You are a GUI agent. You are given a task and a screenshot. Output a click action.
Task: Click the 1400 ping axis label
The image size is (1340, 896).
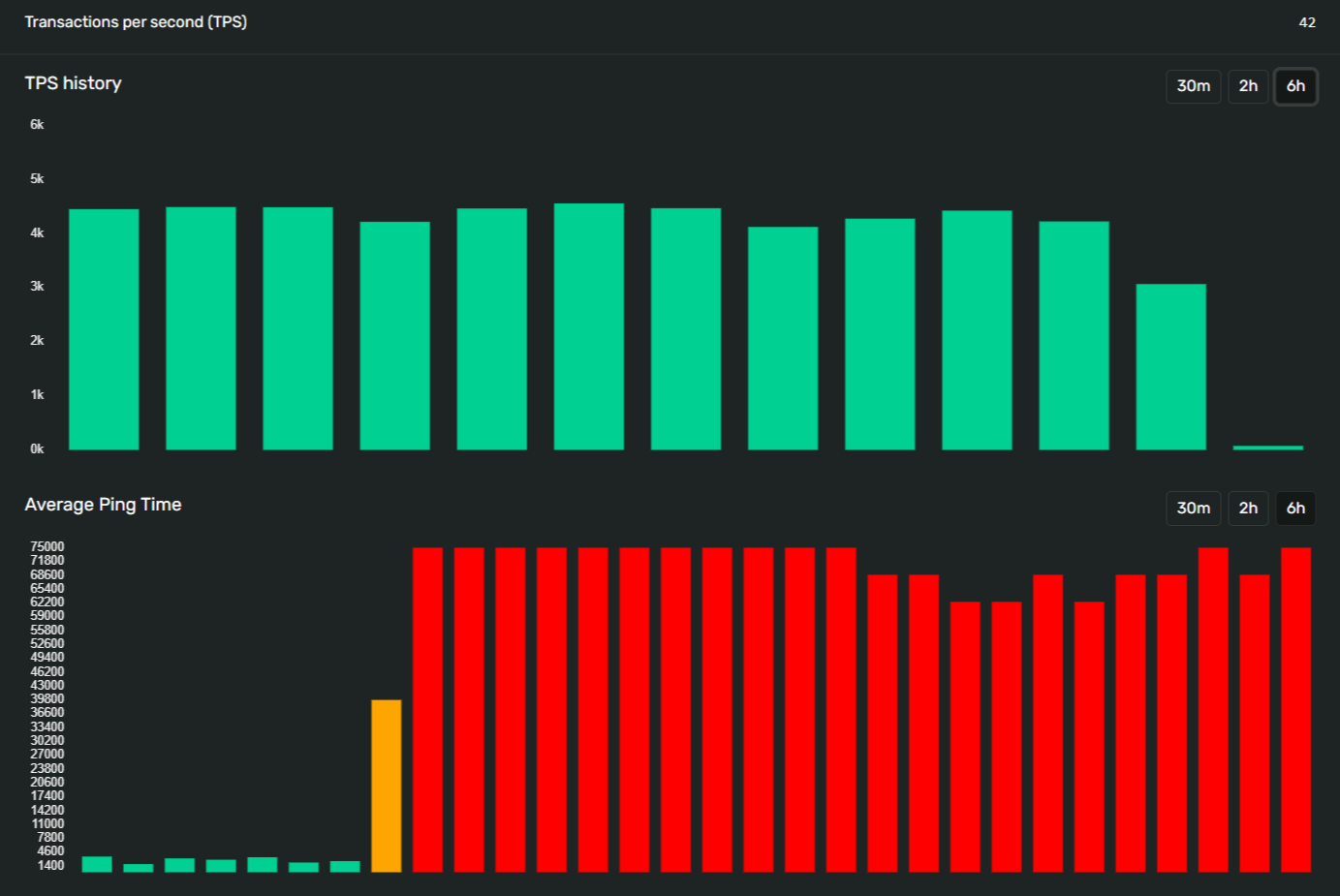50,865
